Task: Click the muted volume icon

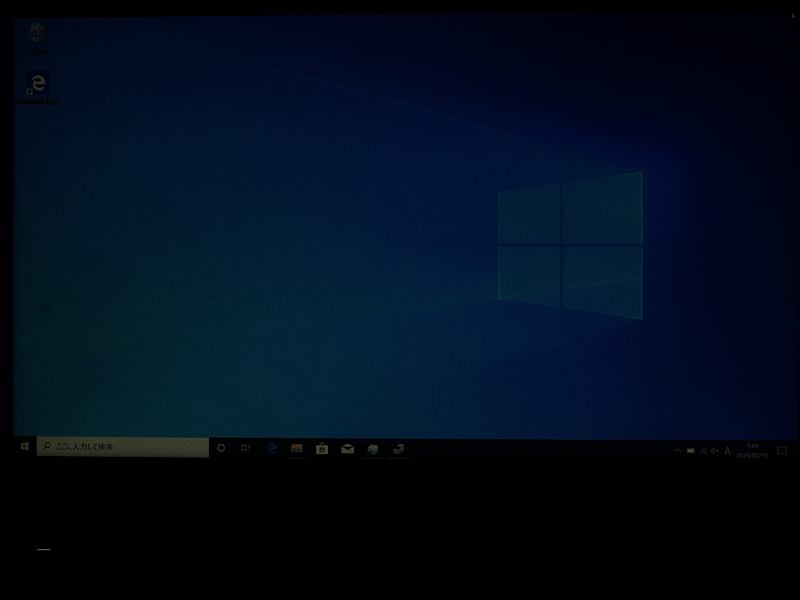Action: pyautogui.click(x=715, y=451)
